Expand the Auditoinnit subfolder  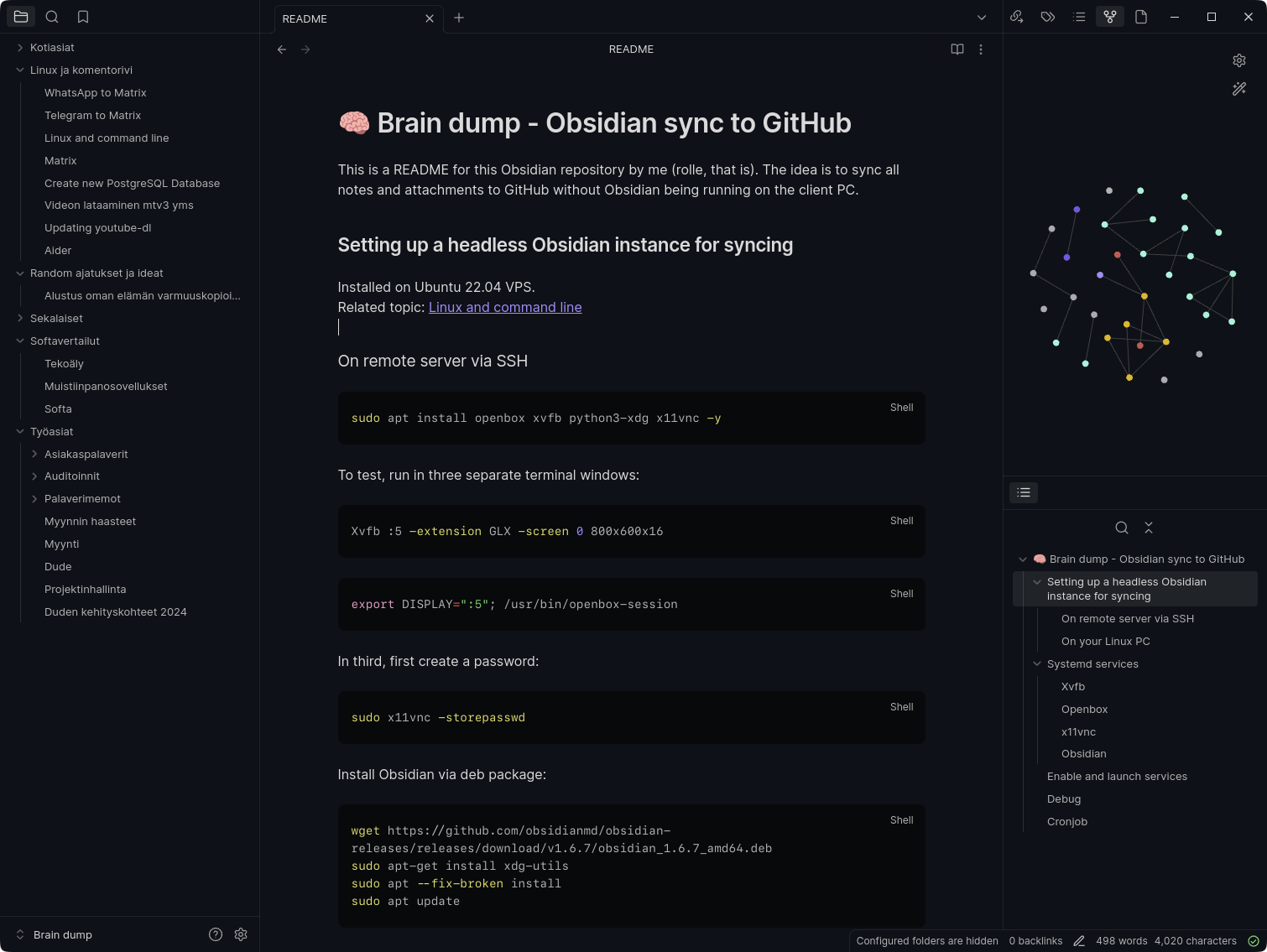(34, 476)
